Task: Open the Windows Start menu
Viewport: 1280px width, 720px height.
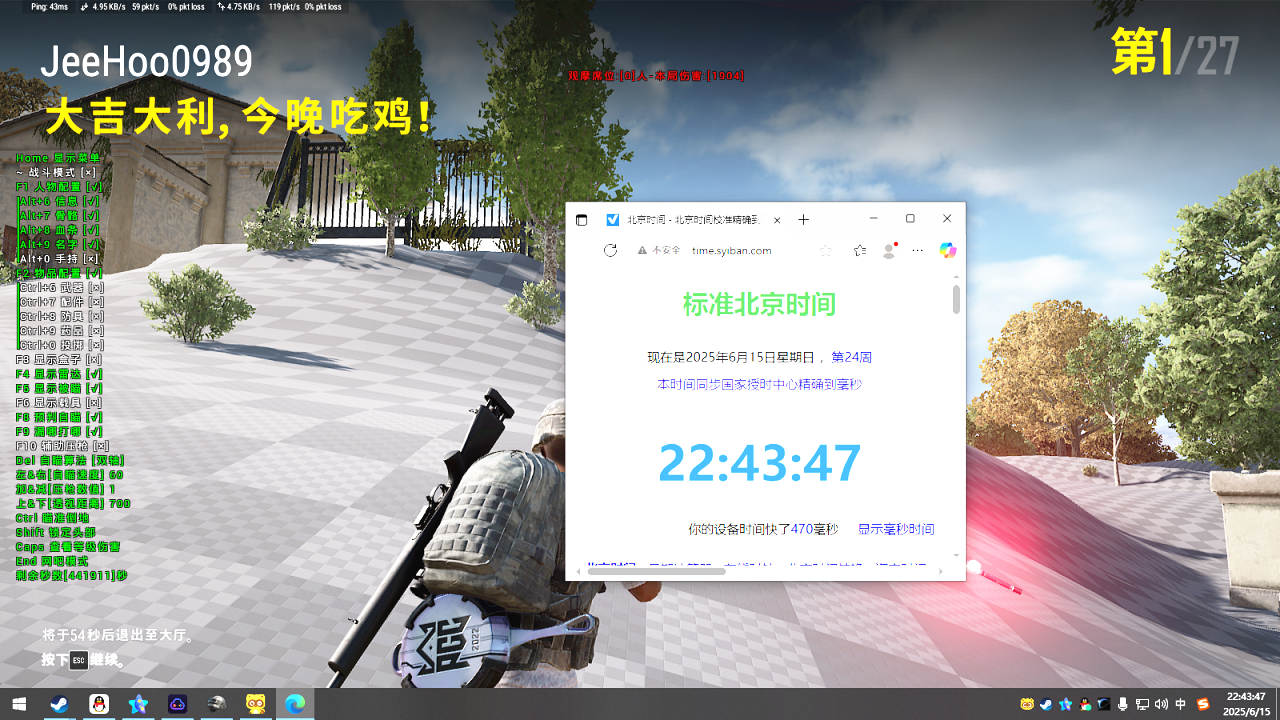Action: (20, 704)
